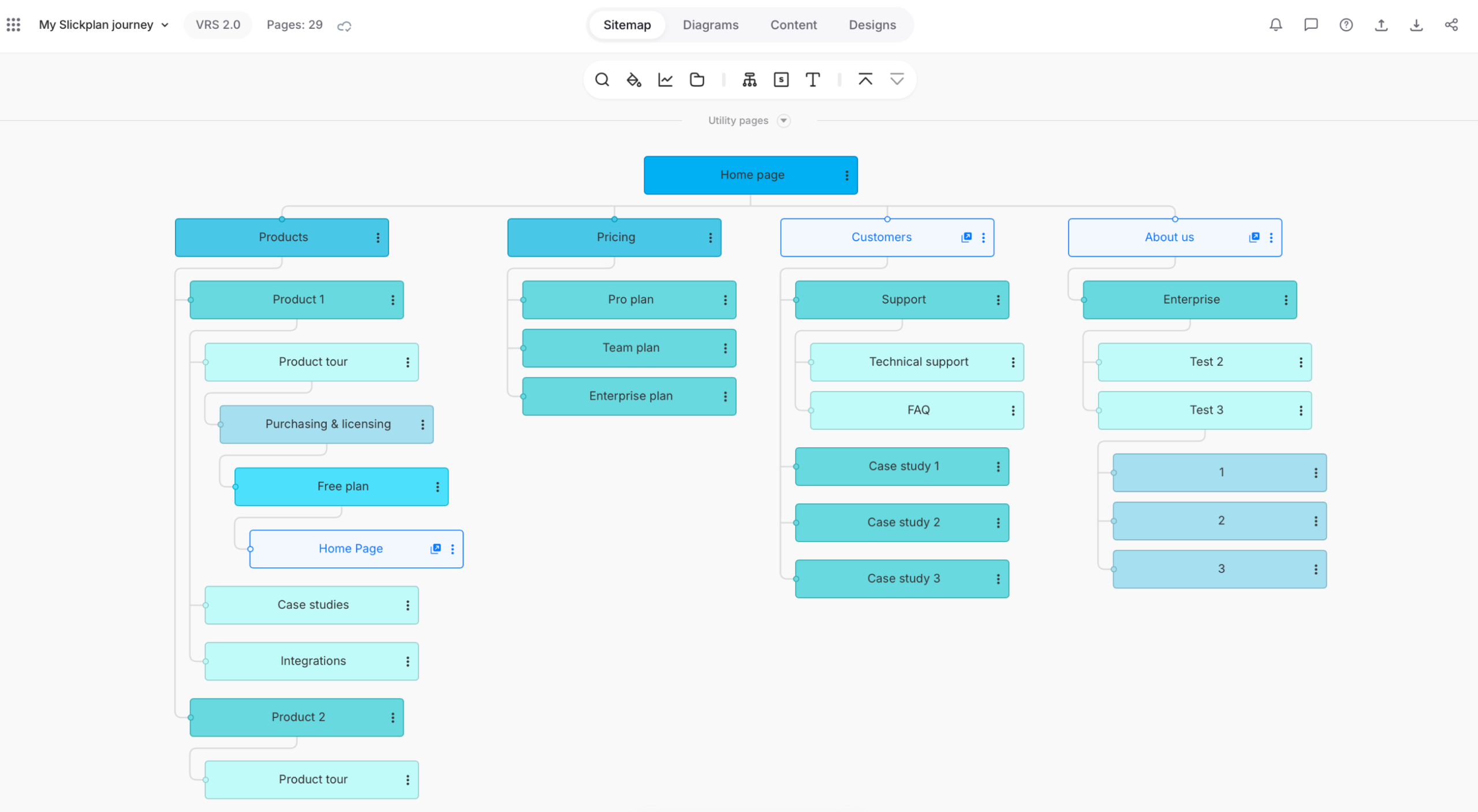Image resolution: width=1478 pixels, height=812 pixels.
Task: Select the Case study 3 node
Action: (x=902, y=579)
